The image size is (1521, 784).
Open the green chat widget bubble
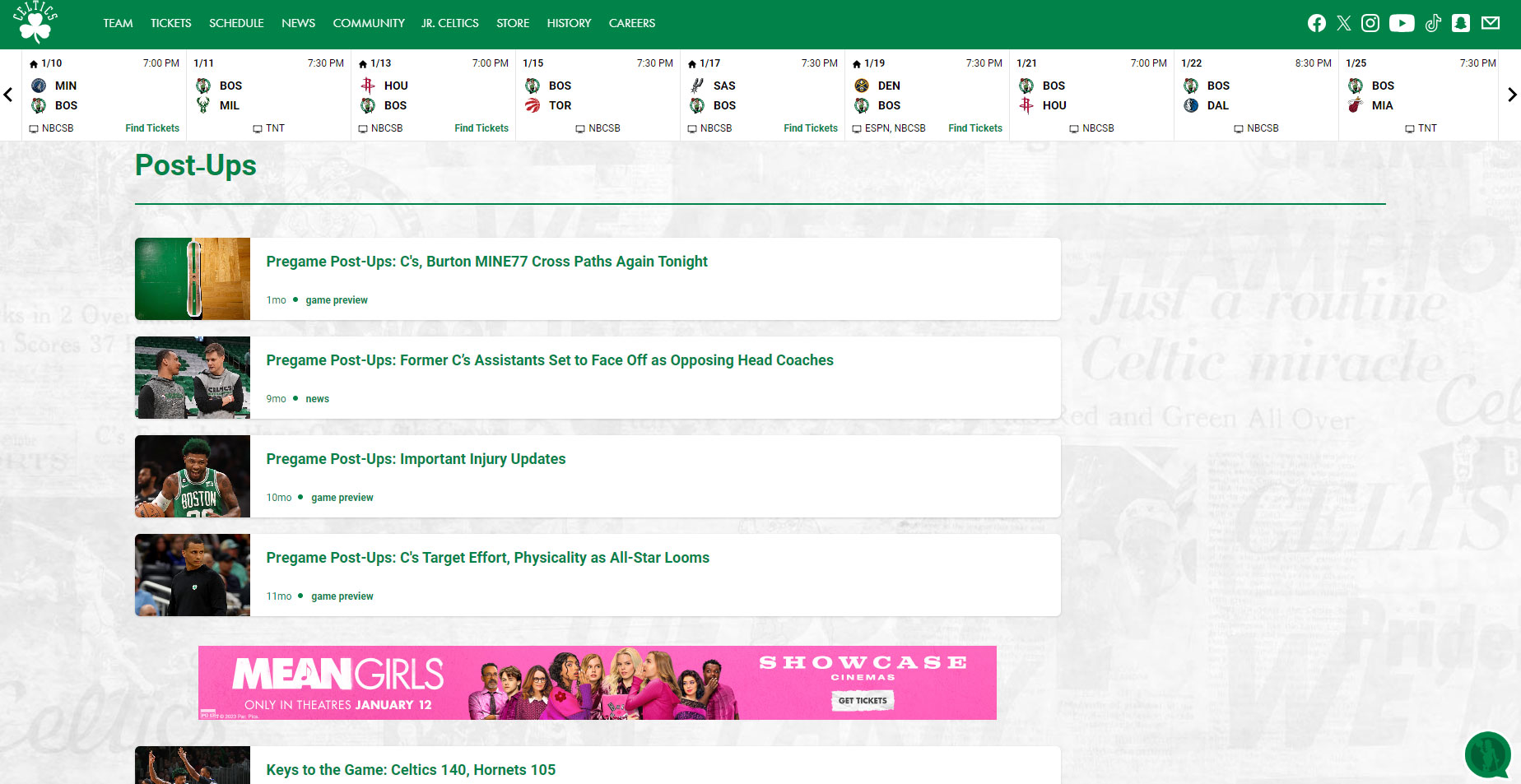click(1487, 754)
